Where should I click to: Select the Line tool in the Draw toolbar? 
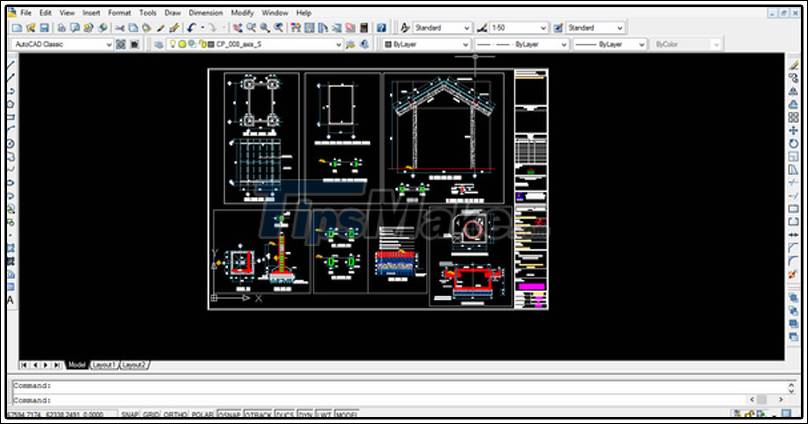[11, 65]
